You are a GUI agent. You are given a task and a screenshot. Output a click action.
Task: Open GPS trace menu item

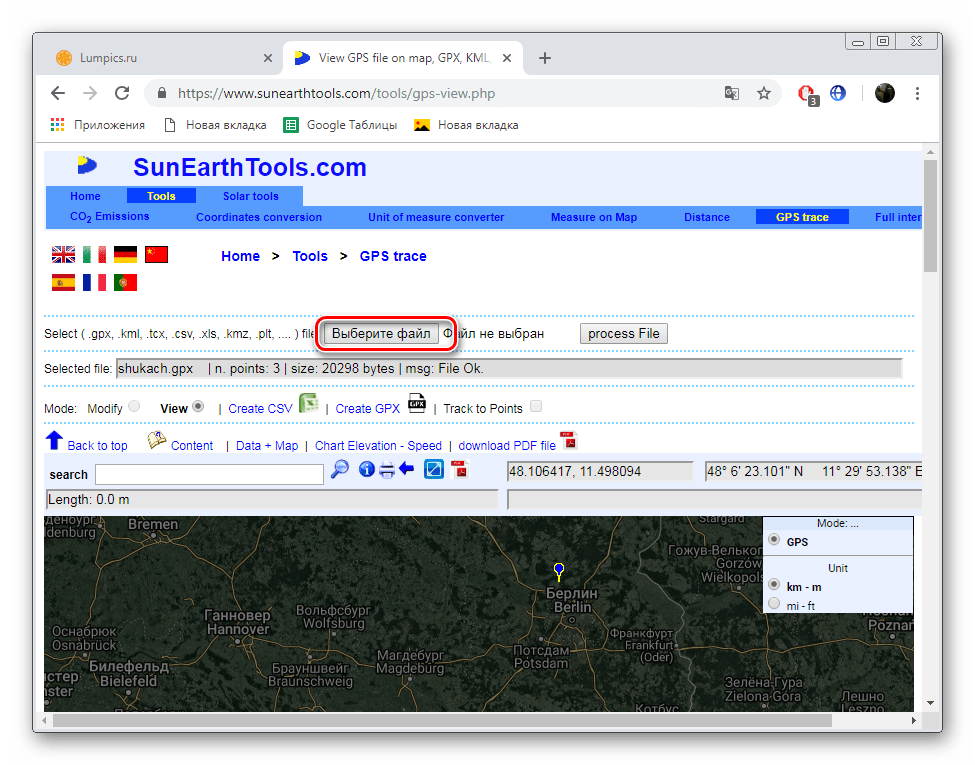(802, 217)
